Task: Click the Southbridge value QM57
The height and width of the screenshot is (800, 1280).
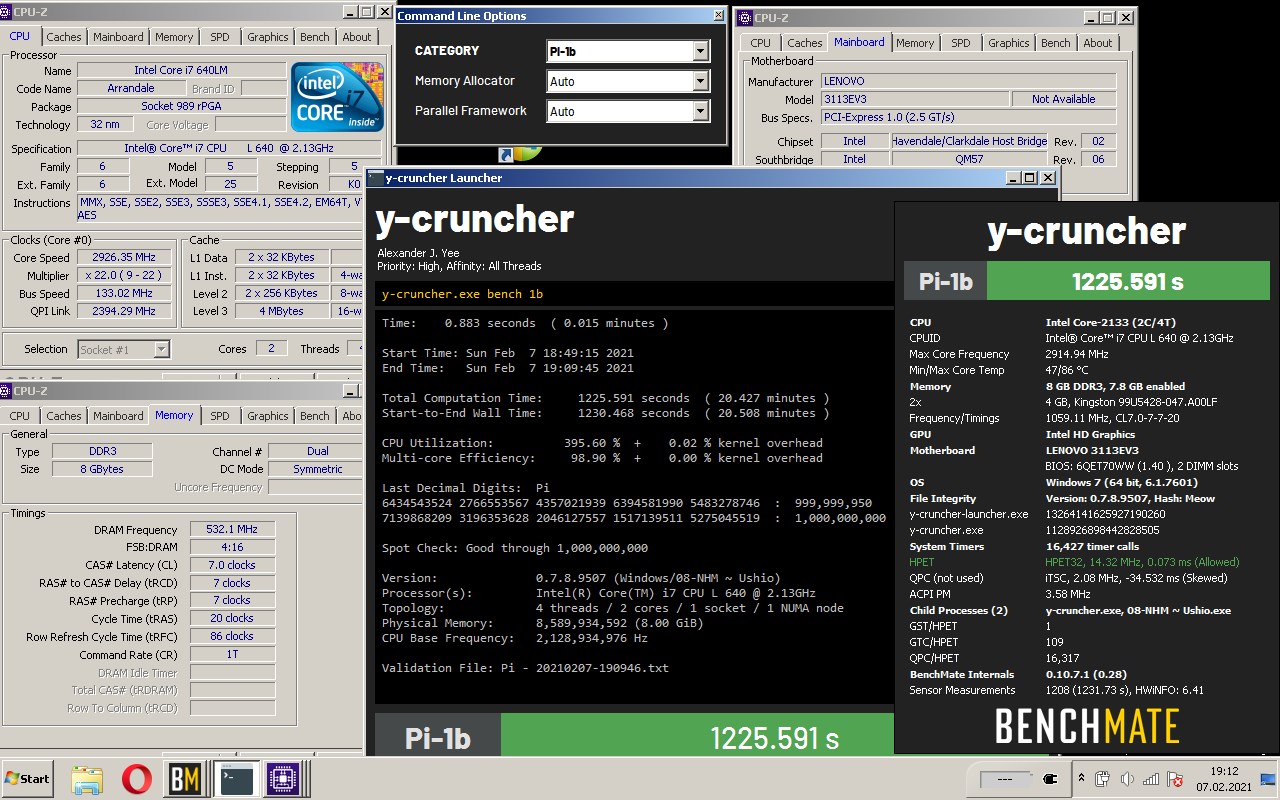Action: pos(969,160)
